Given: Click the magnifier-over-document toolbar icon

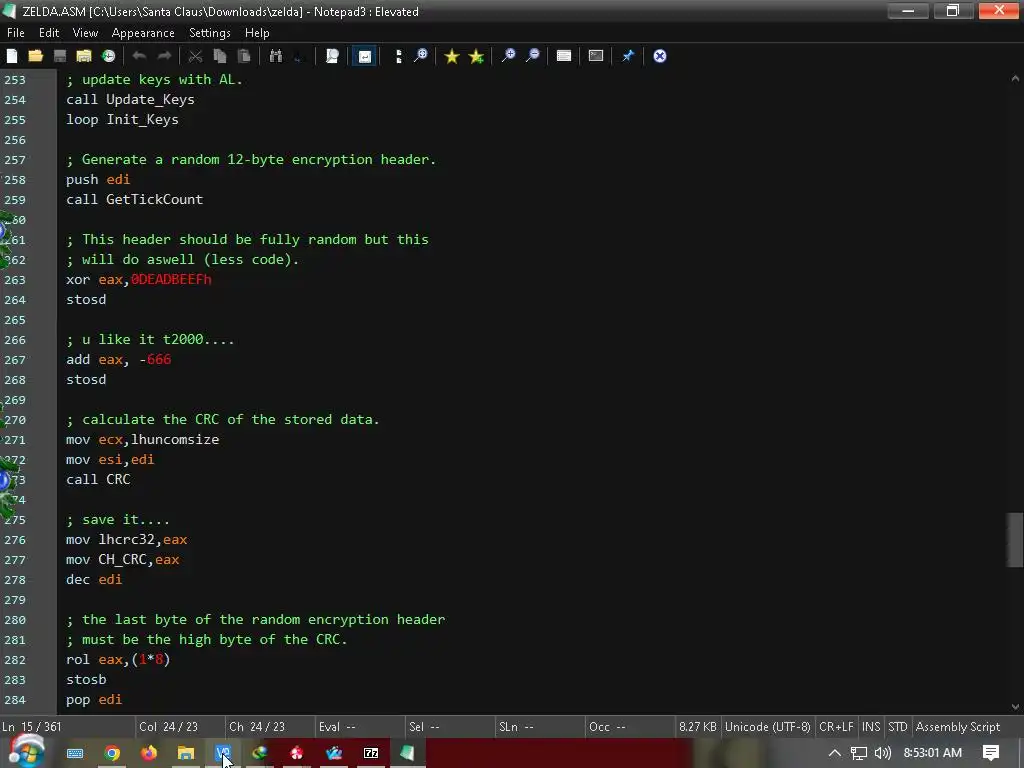Looking at the screenshot, I should (332, 56).
